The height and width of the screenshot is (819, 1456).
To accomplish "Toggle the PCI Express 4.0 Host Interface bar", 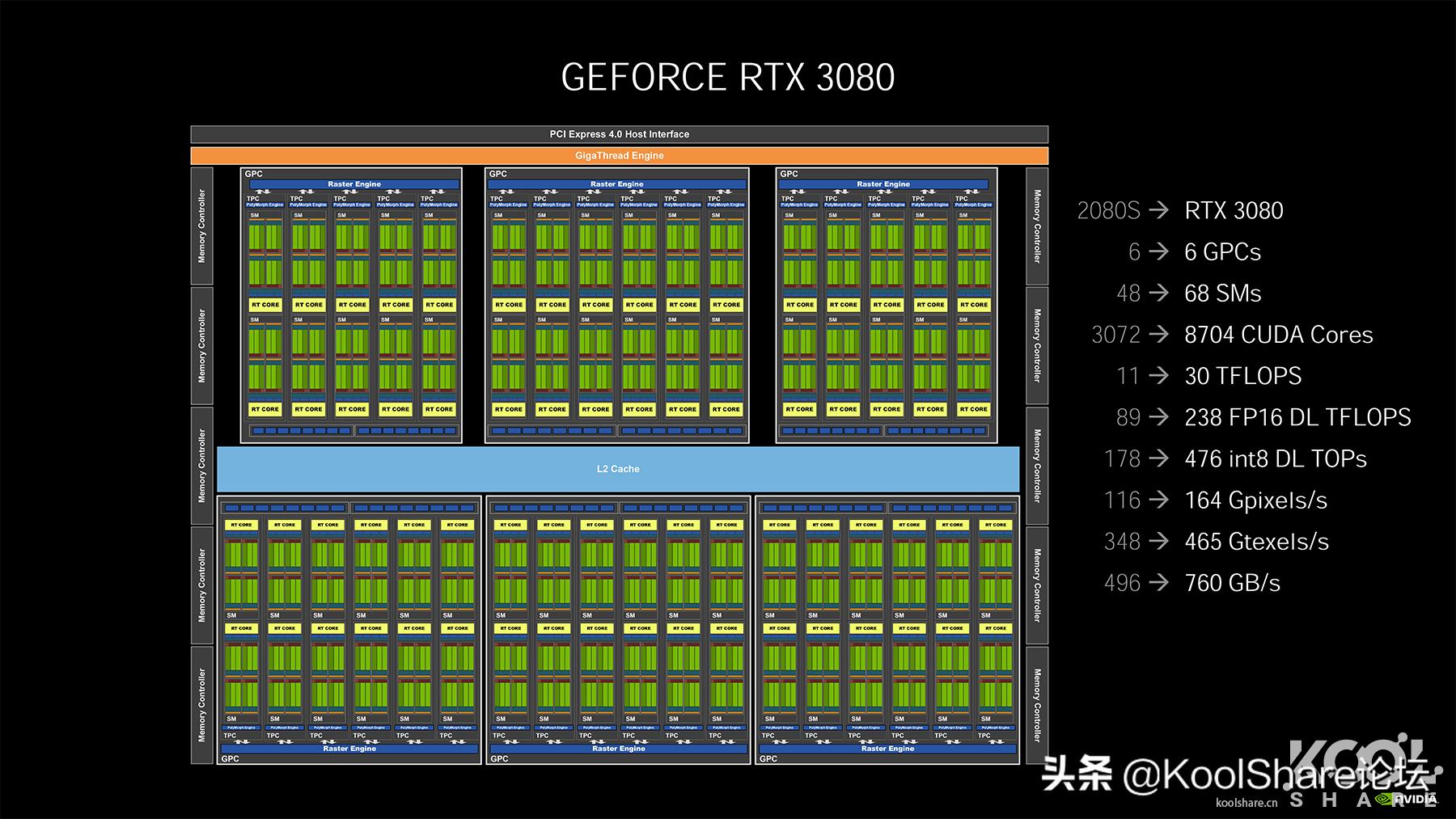I will coord(618,134).
